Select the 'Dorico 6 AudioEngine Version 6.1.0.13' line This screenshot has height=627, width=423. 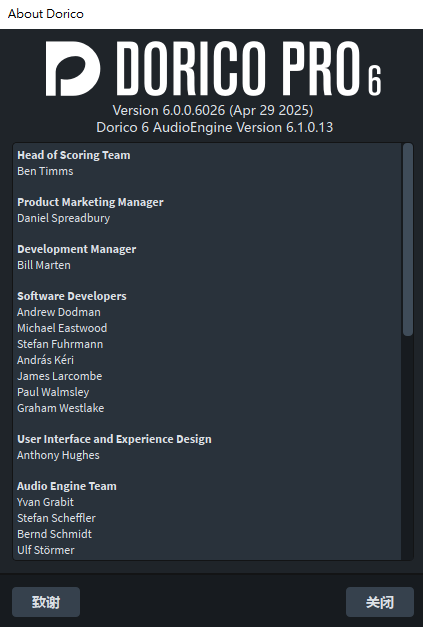coord(214,128)
